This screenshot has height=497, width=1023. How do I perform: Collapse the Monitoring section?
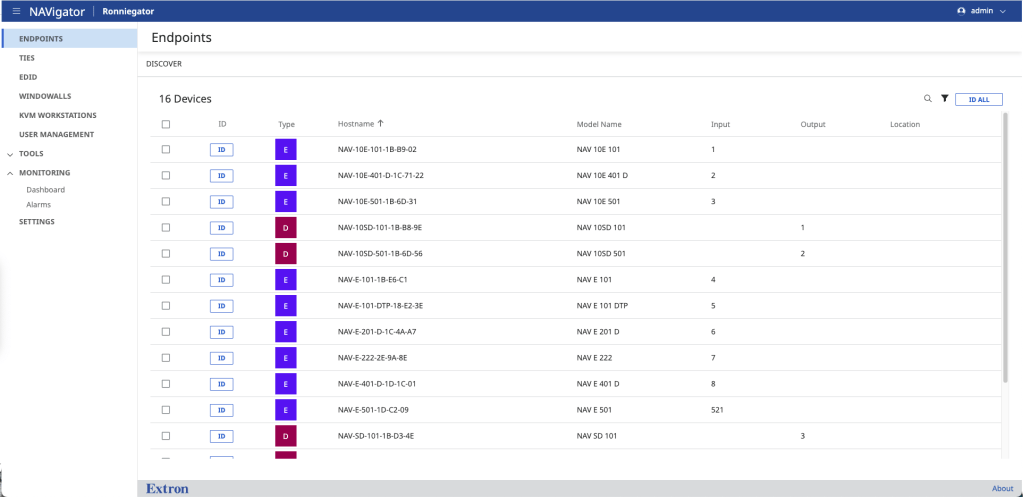coord(10,173)
